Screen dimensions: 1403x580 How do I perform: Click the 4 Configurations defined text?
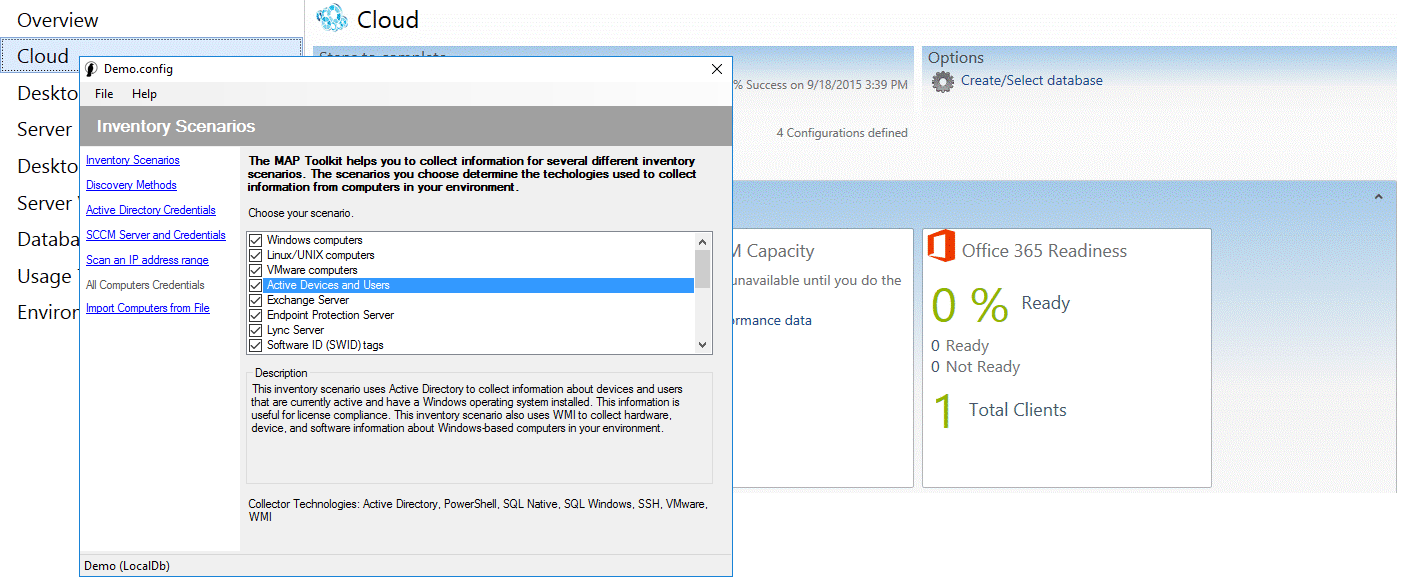point(842,133)
